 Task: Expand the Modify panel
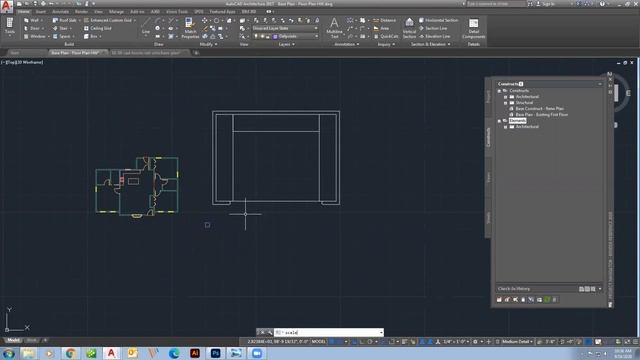point(208,44)
